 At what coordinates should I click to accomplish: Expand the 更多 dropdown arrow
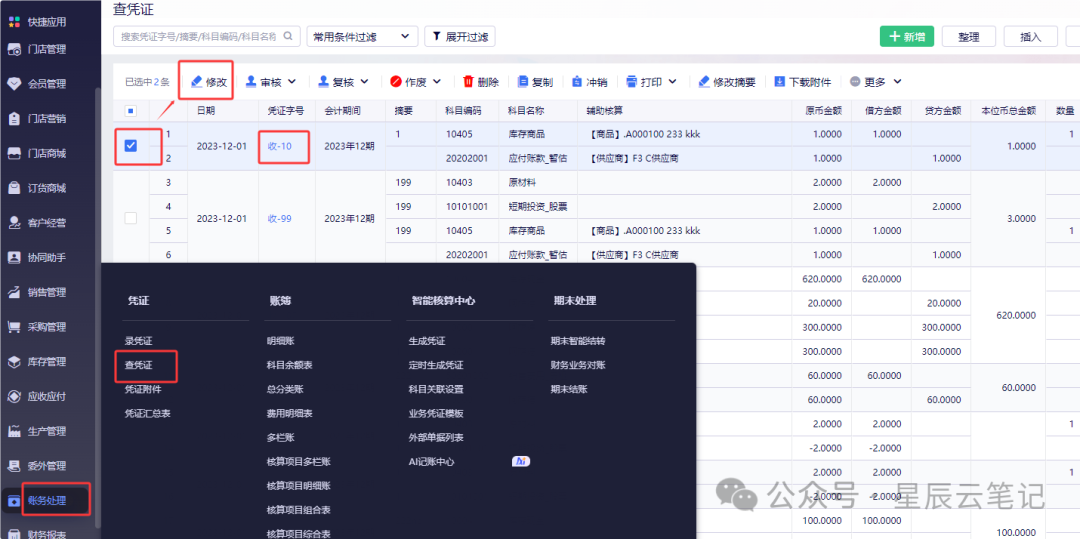coord(897,82)
